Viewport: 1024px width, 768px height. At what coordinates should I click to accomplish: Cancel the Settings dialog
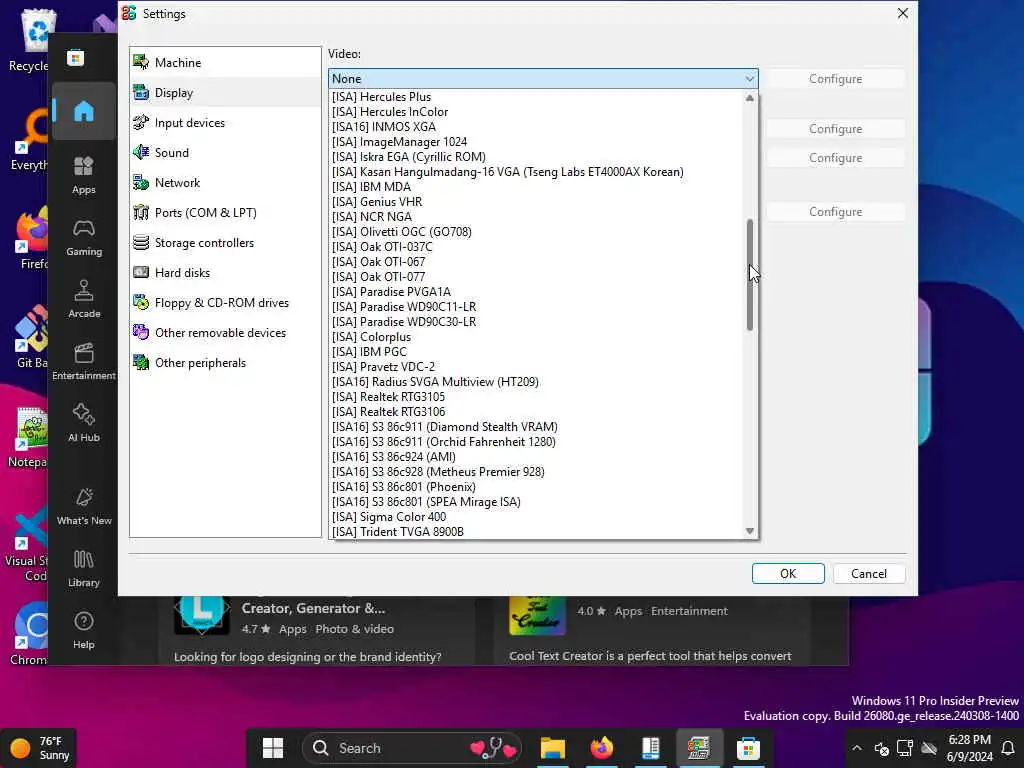[x=869, y=573]
